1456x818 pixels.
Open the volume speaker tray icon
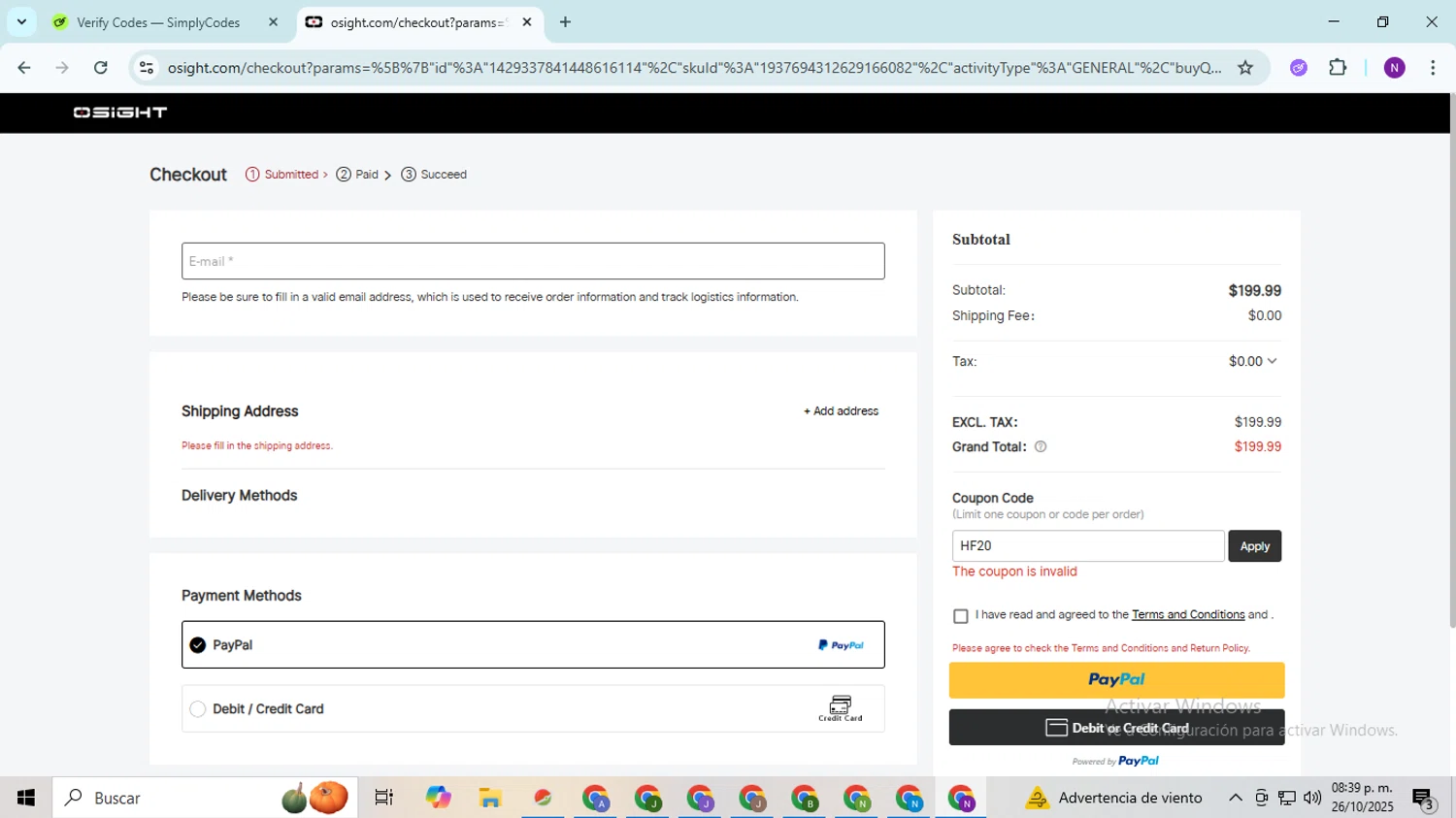(x=1312, y=798)
